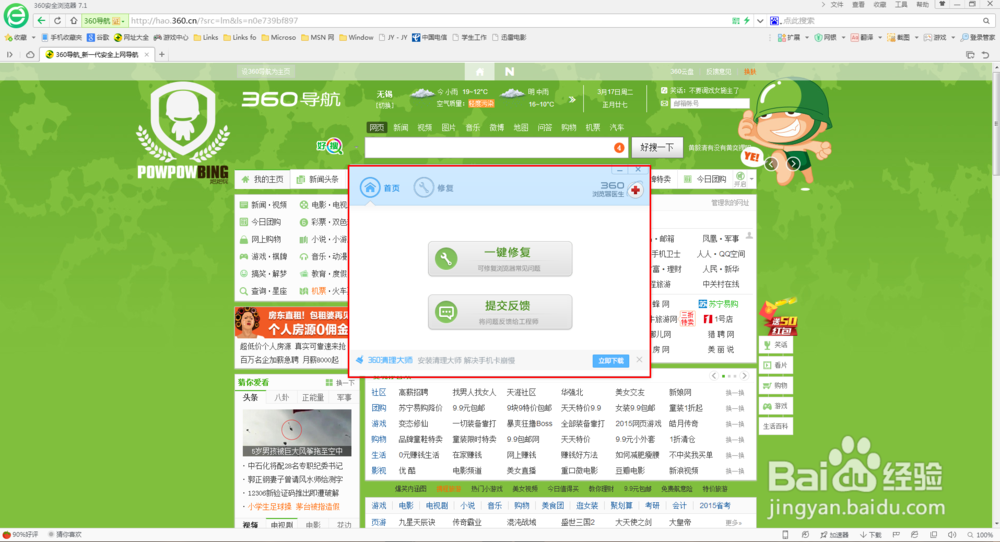Screen dimensions: 1000x542
Task: Toggle the 开启 switch next to 今日团购
Action: point(740,179)
